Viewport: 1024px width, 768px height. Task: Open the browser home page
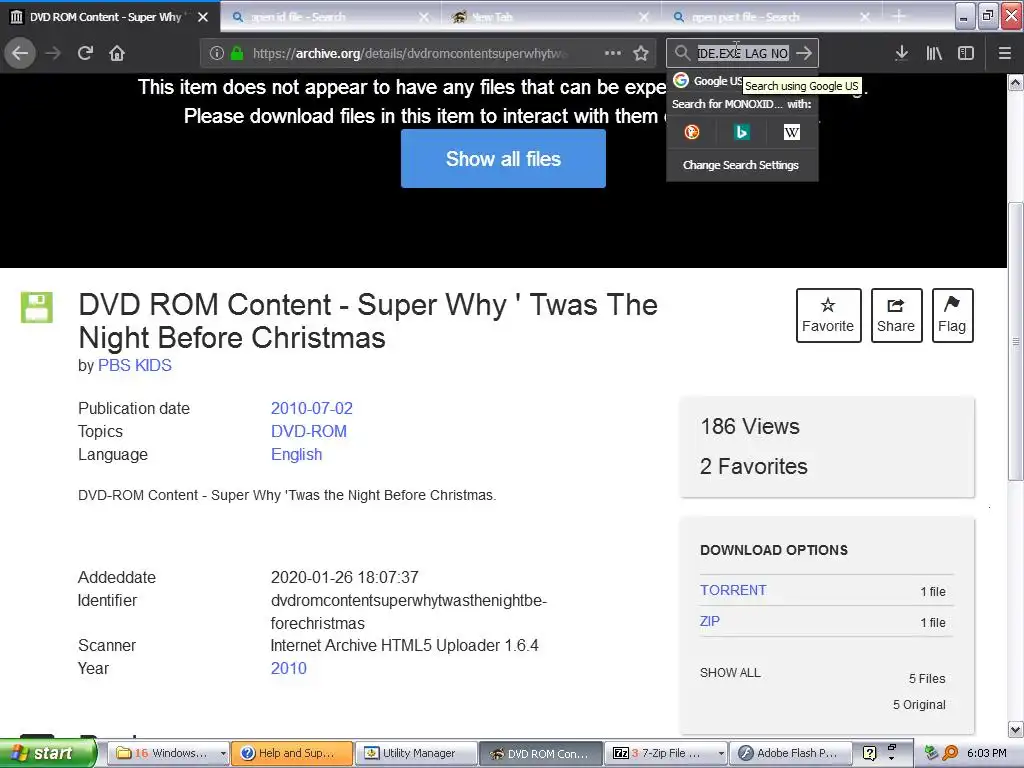[117, 53]
